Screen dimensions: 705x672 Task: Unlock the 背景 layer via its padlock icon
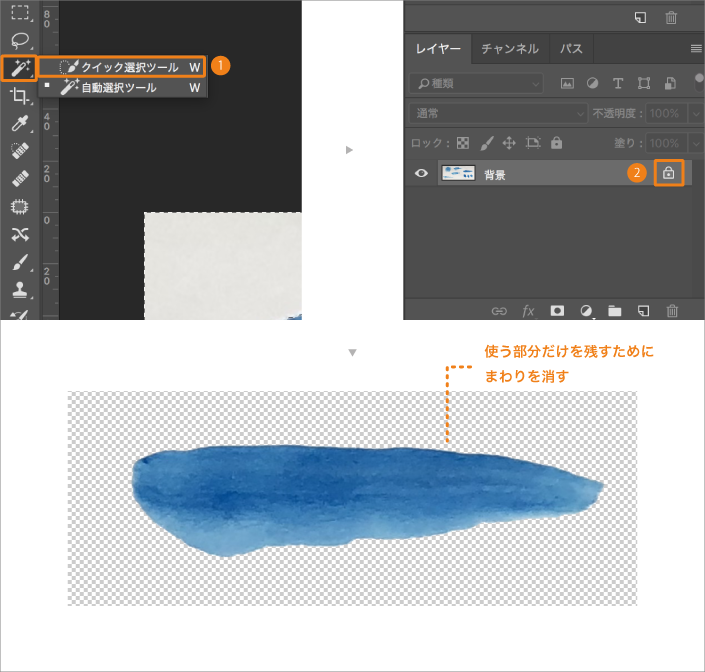point(669,173)
